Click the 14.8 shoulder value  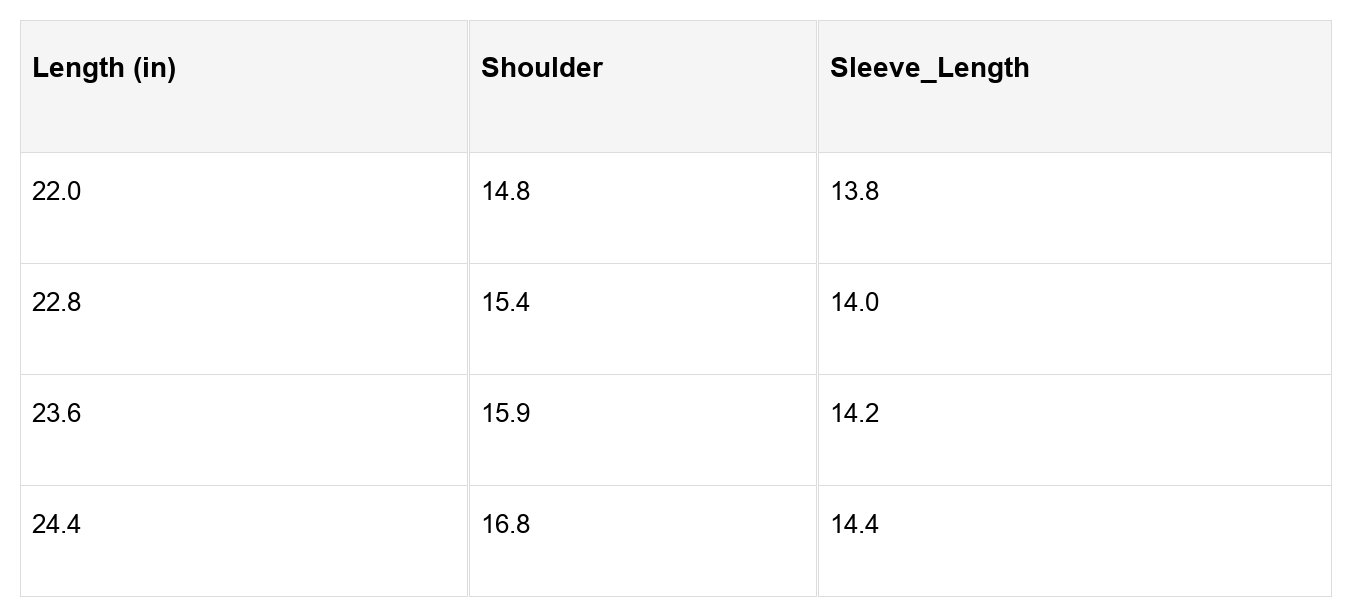[x=506, y=192]
